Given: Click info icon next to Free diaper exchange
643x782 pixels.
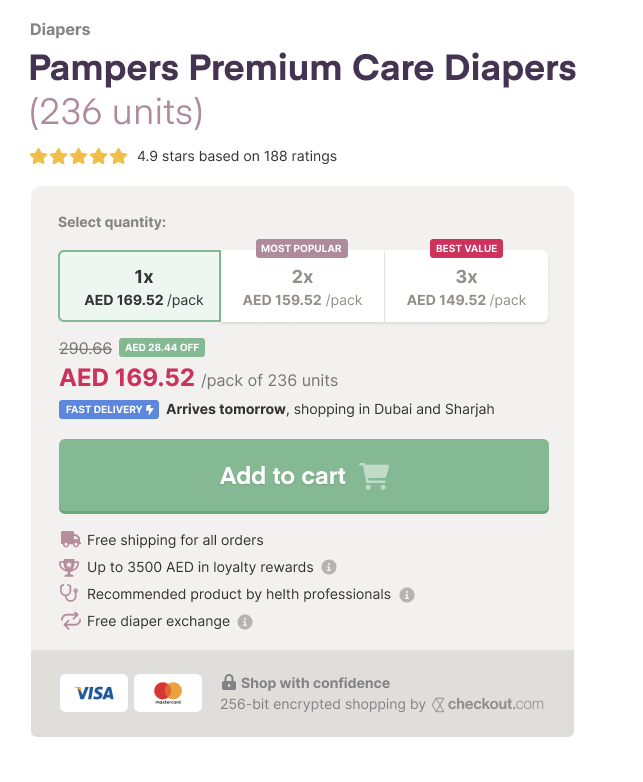Looking at the screenshot, I should (x=244, y=621).
